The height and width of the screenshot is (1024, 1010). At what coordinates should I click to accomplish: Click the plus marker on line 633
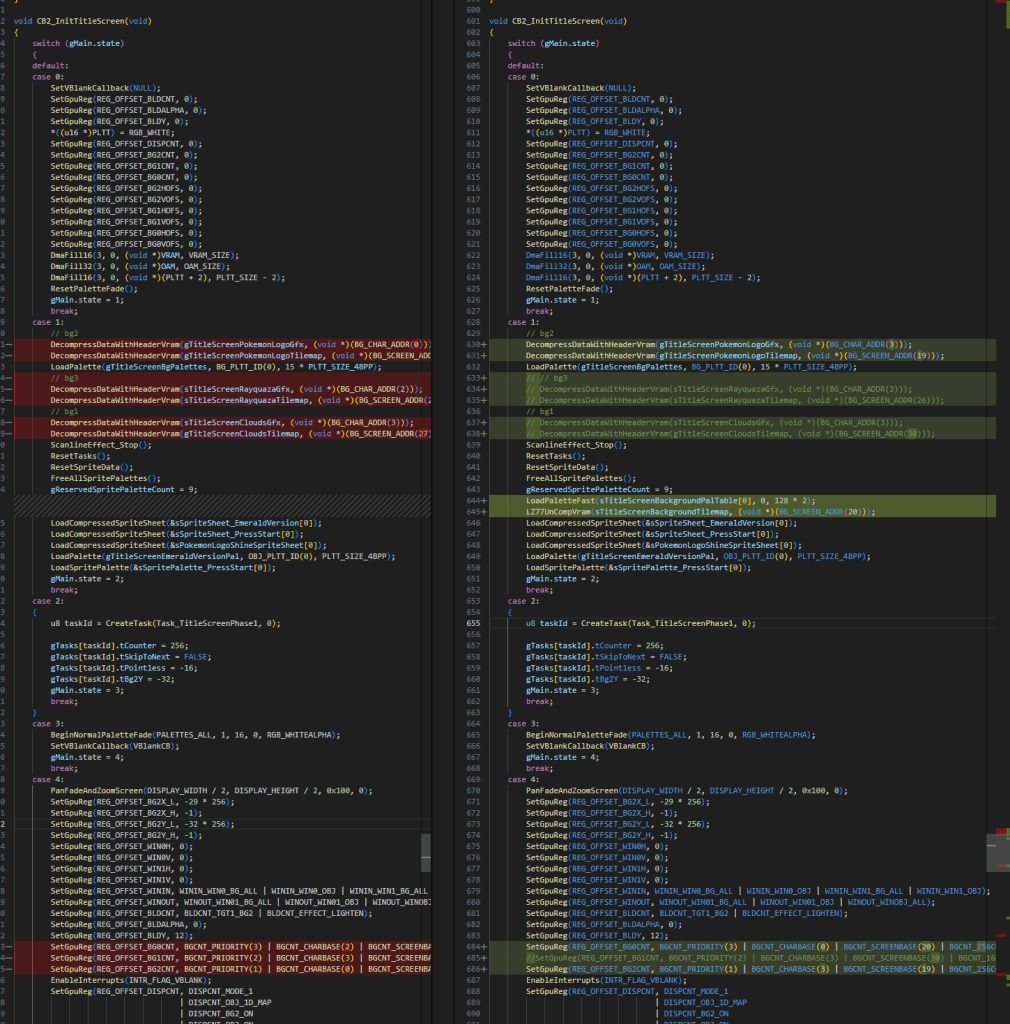click(483, 378)
